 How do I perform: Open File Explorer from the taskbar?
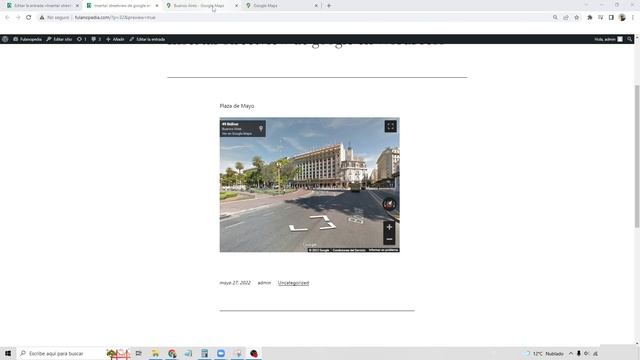[x=155, y=353]
